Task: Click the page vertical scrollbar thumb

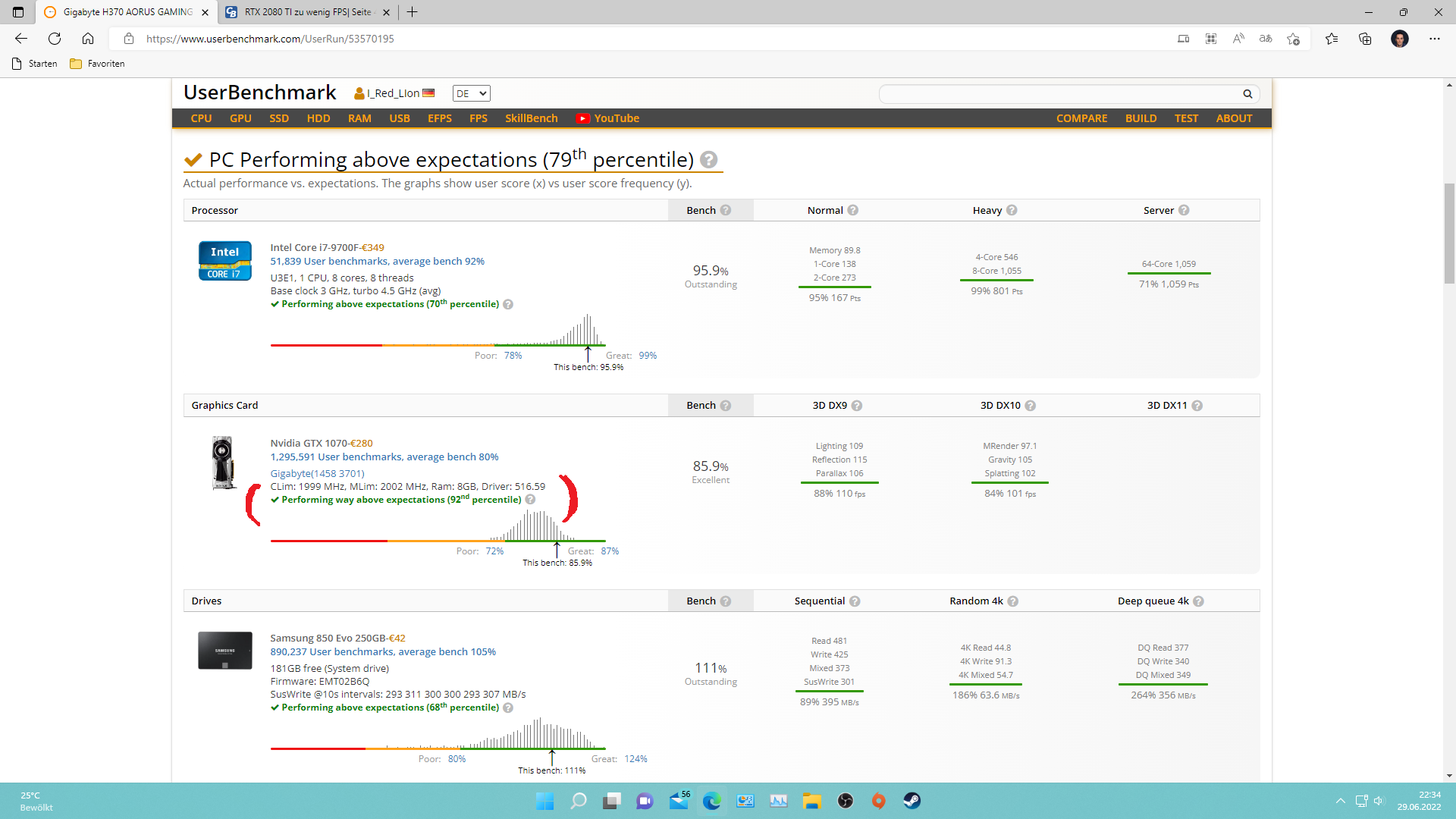Action: 1449,233
